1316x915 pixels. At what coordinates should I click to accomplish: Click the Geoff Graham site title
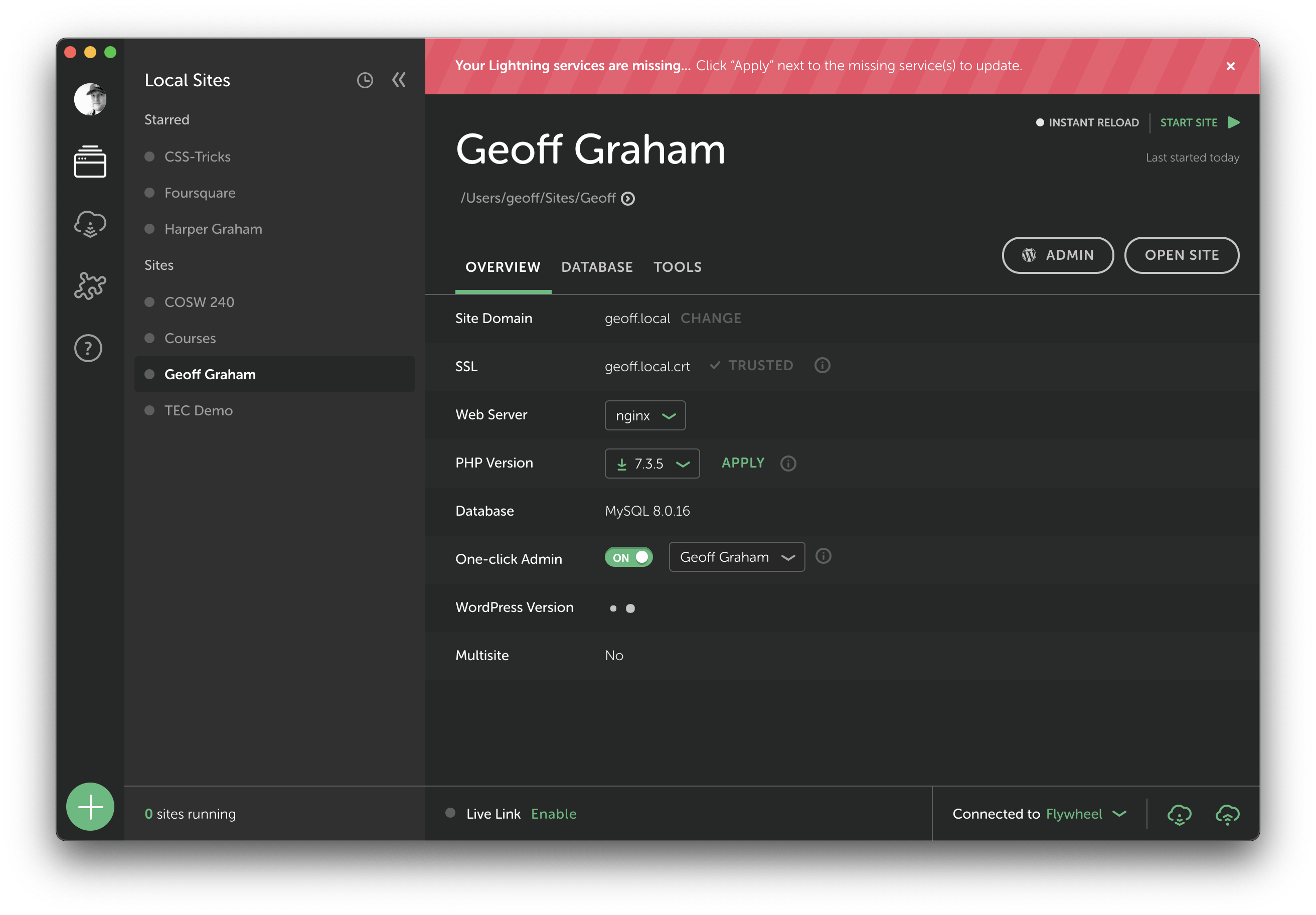pos(590,149)
